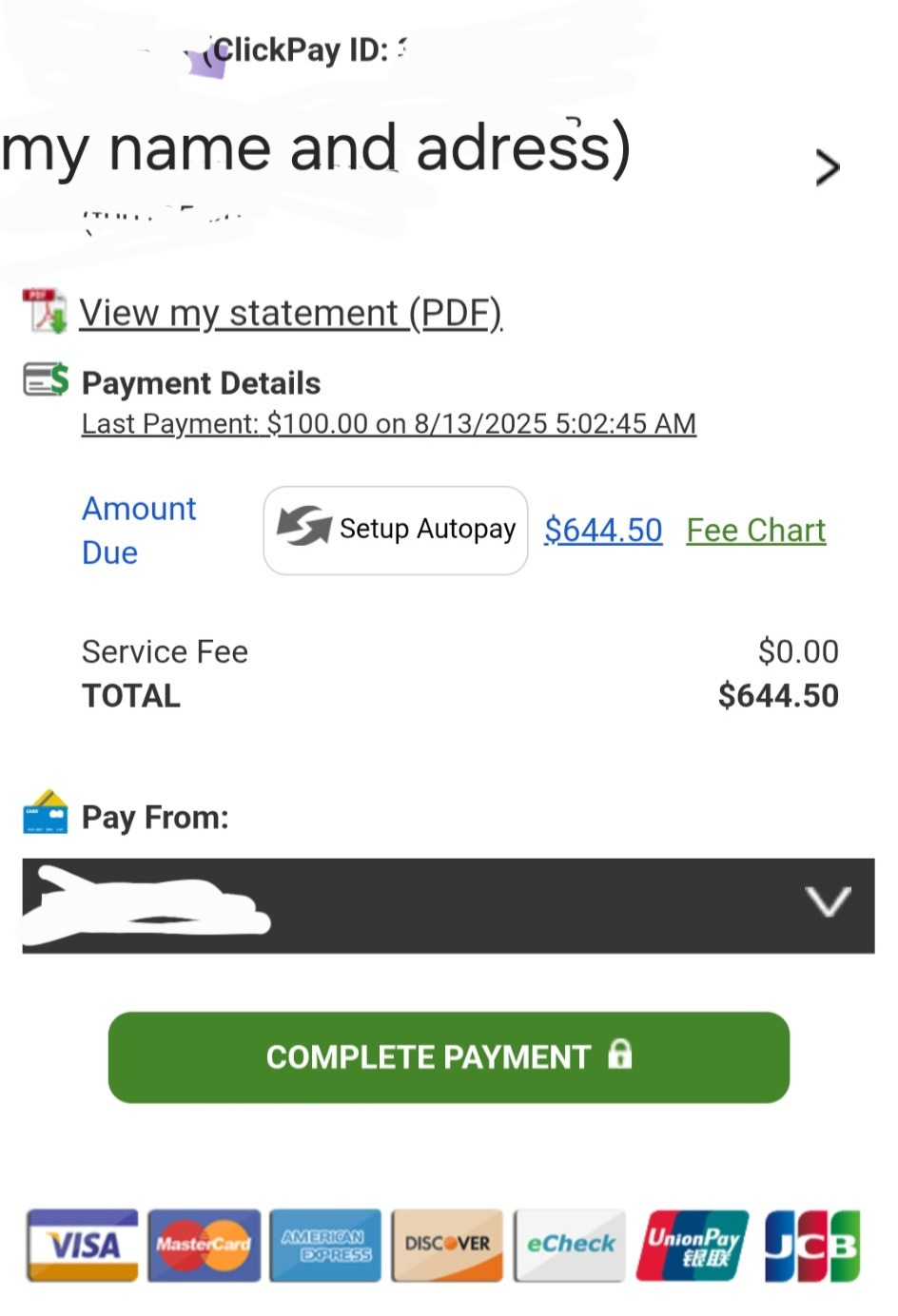Open the View my statement (PDF) link
This screenshot has height=1316, width=898.
[290, 313]
